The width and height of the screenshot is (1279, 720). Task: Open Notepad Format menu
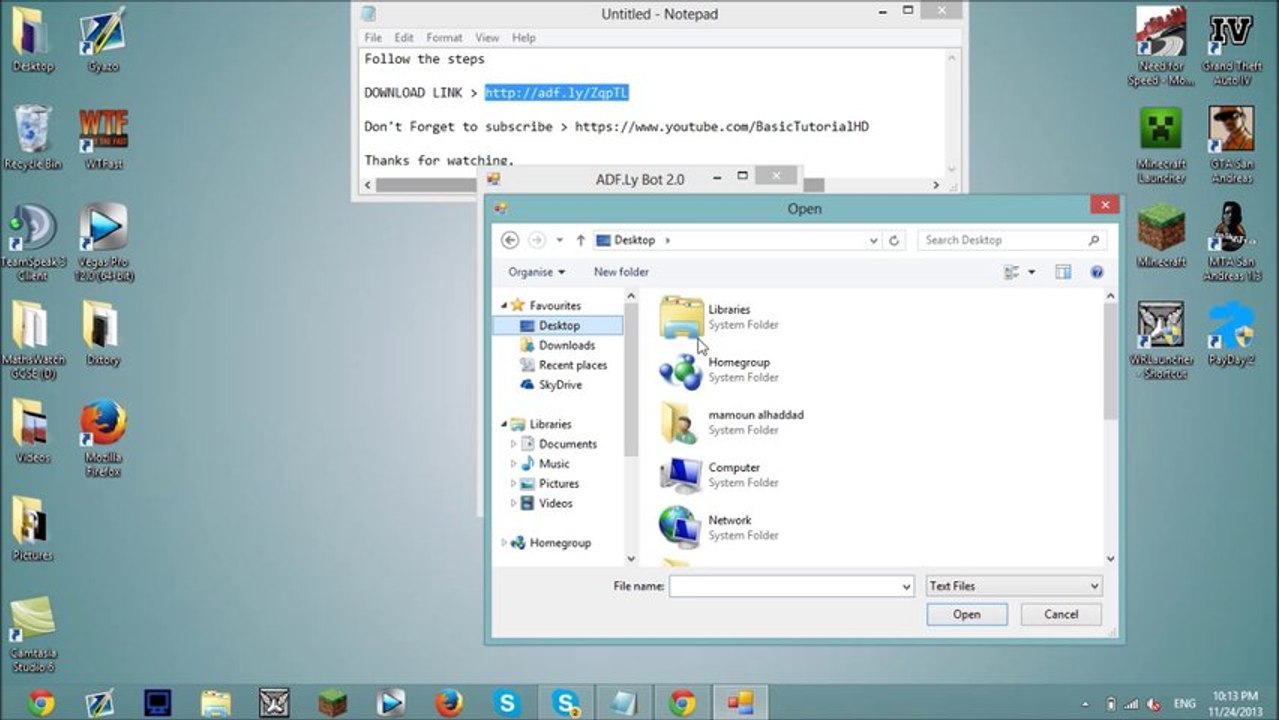click(x=444, y=38)
